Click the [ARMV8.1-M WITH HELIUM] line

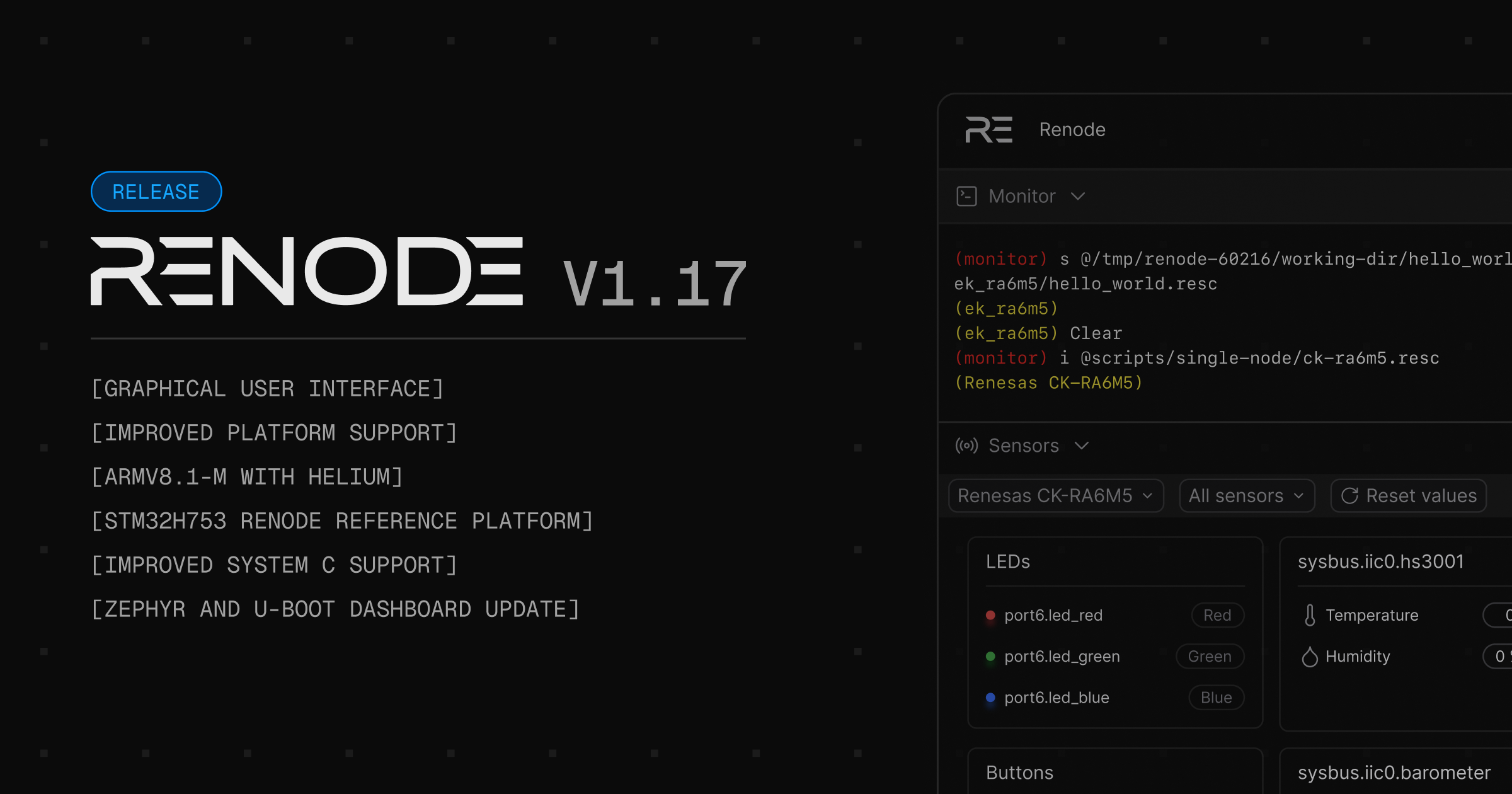coord(247,477)
